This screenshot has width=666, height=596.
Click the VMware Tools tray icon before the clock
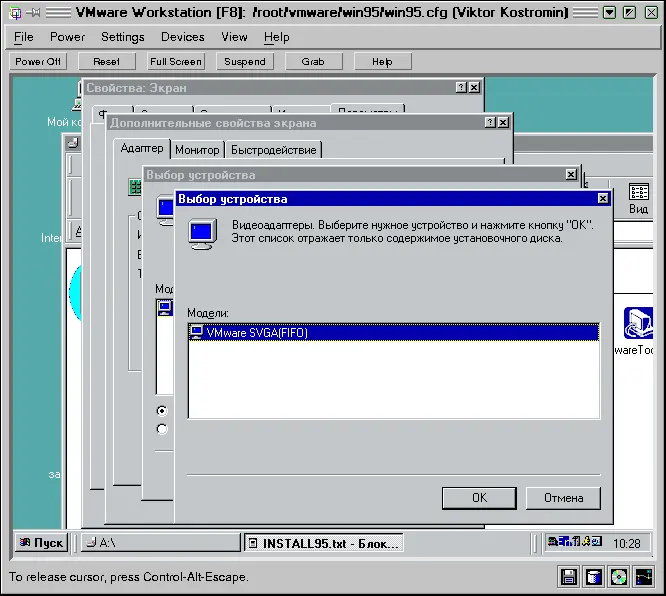coord(597,541)
